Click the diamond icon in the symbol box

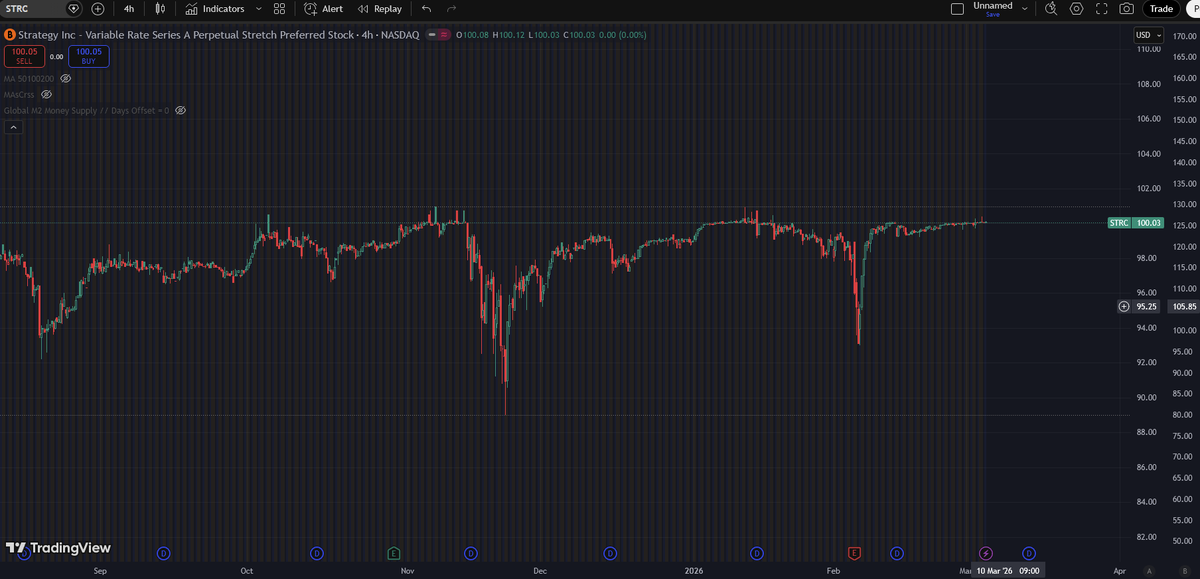pos(73,9)
